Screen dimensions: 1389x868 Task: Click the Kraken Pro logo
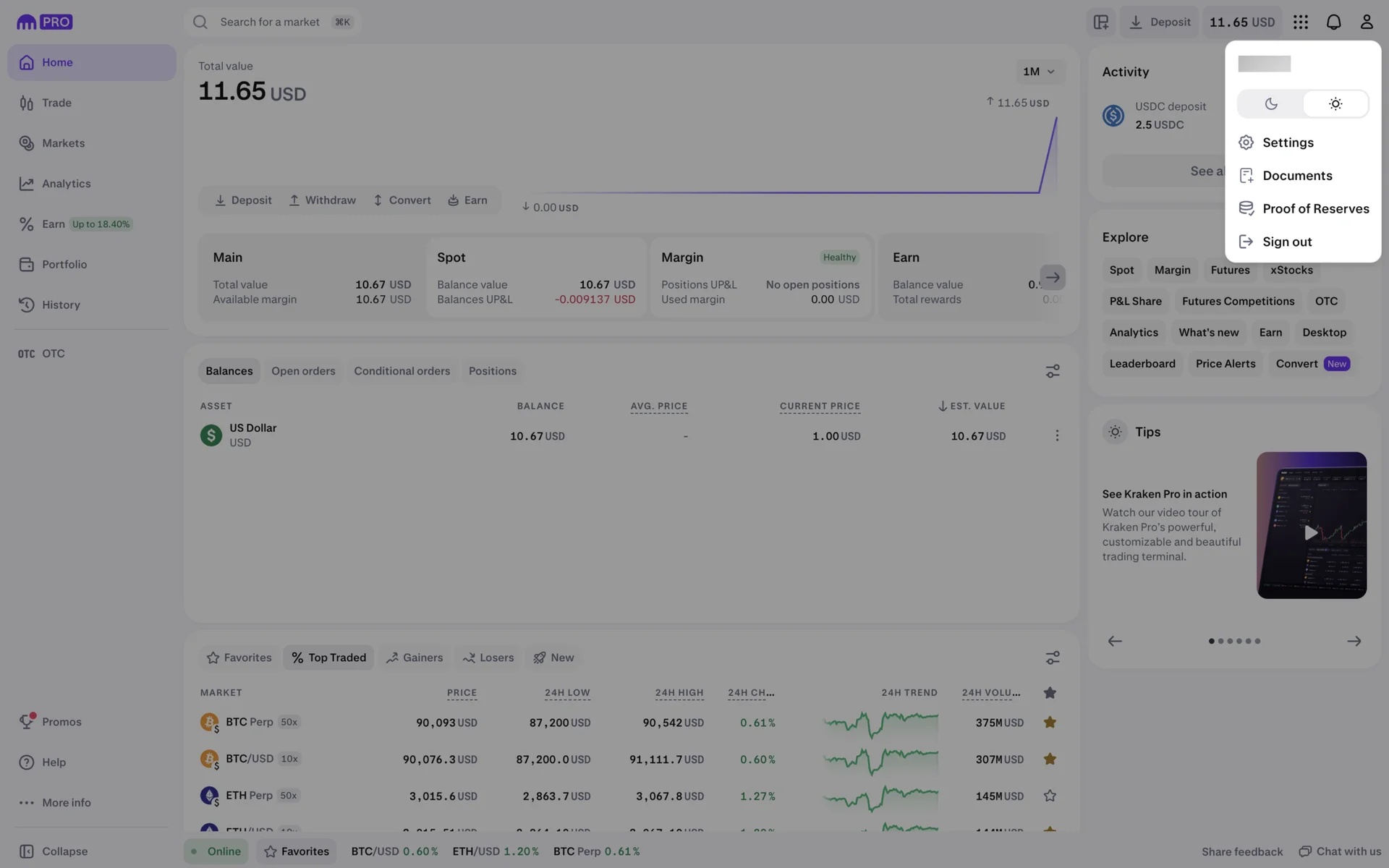[x=45, y=22]
